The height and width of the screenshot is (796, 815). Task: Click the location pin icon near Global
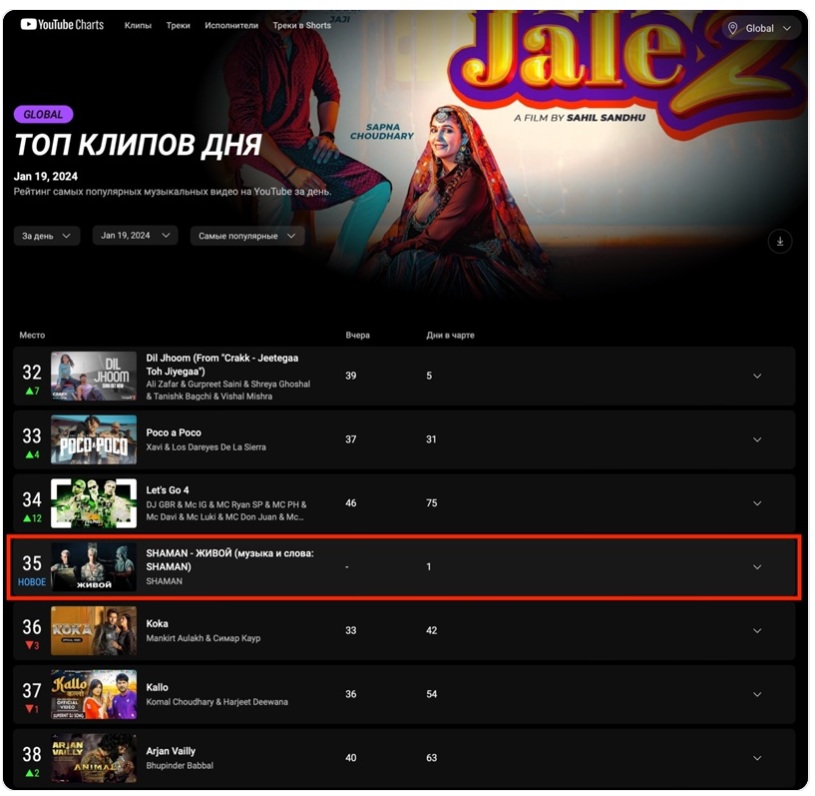coord(732,28)
